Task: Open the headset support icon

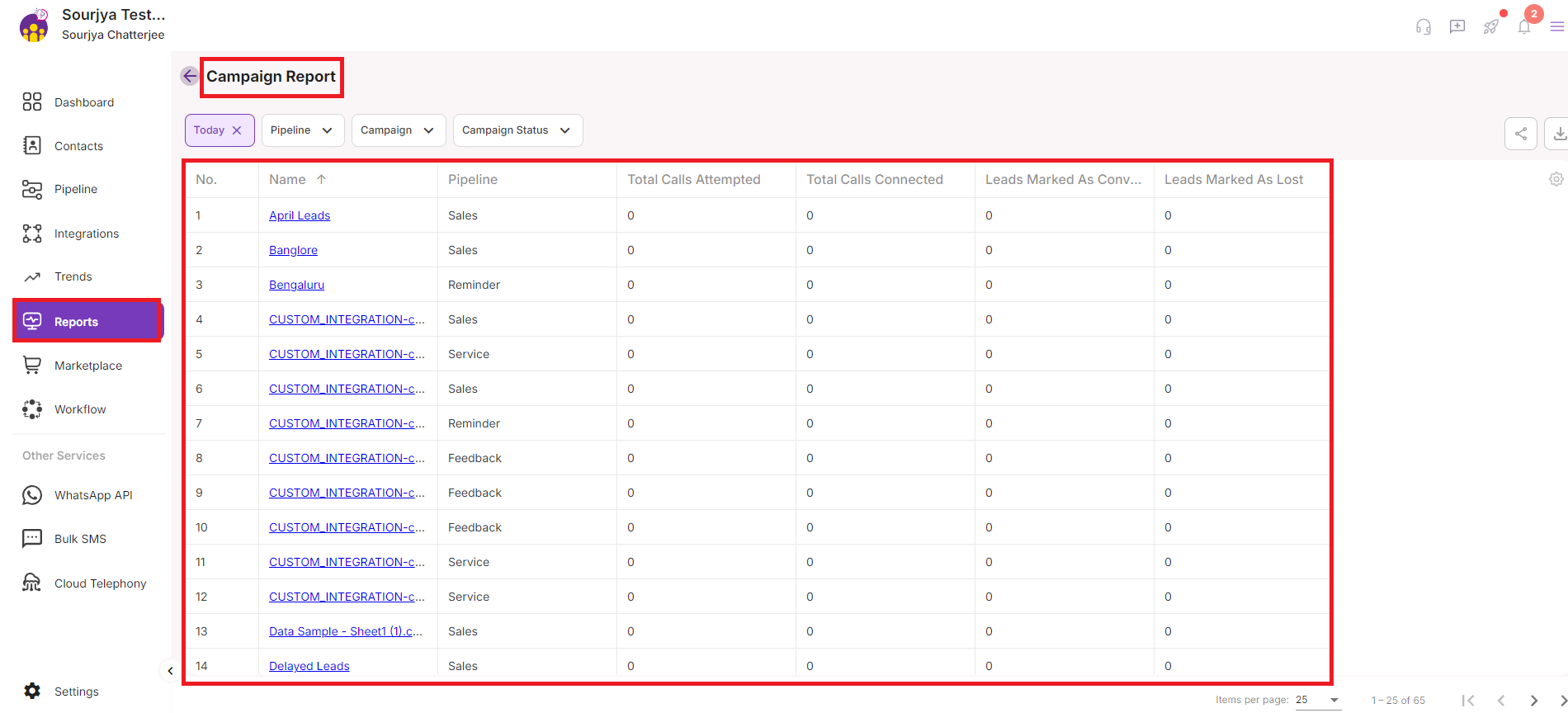Action: 1424,26
